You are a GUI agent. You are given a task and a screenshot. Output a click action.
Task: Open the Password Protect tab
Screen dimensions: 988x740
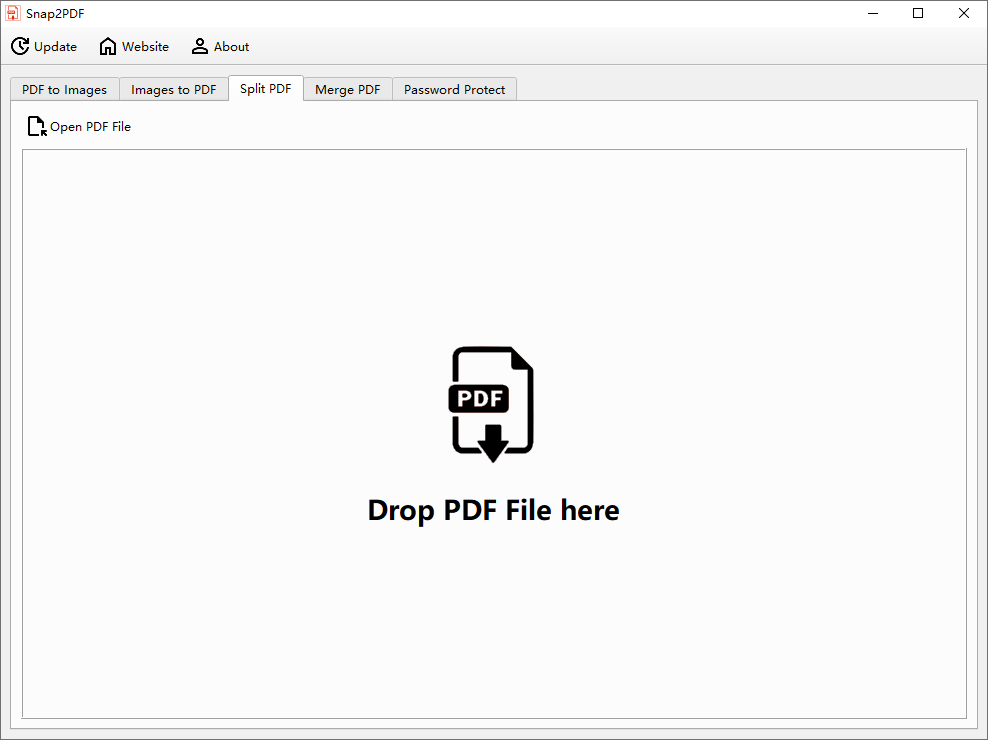(x=454, y=90)
